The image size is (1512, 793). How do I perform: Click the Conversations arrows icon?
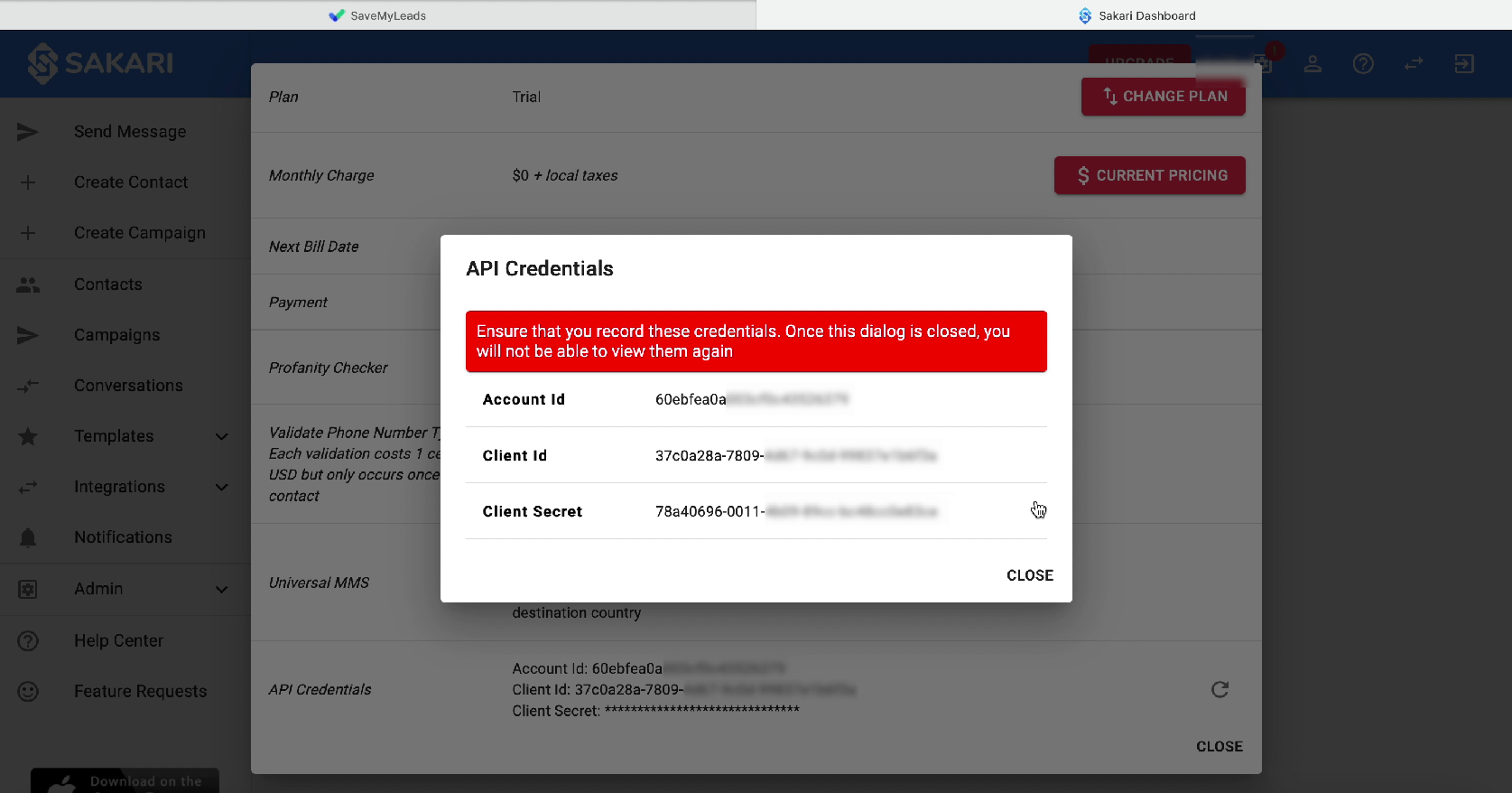28,386
